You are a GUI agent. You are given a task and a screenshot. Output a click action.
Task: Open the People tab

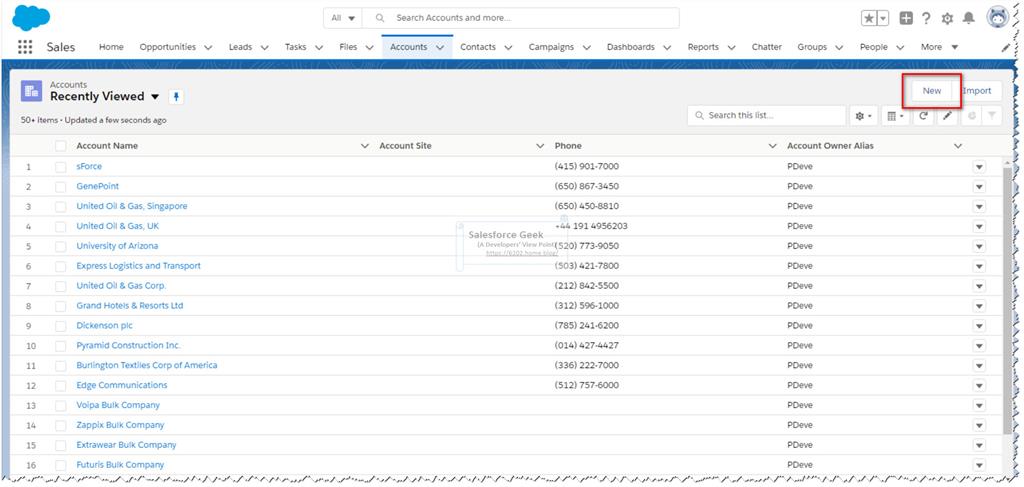coord(873,47)
